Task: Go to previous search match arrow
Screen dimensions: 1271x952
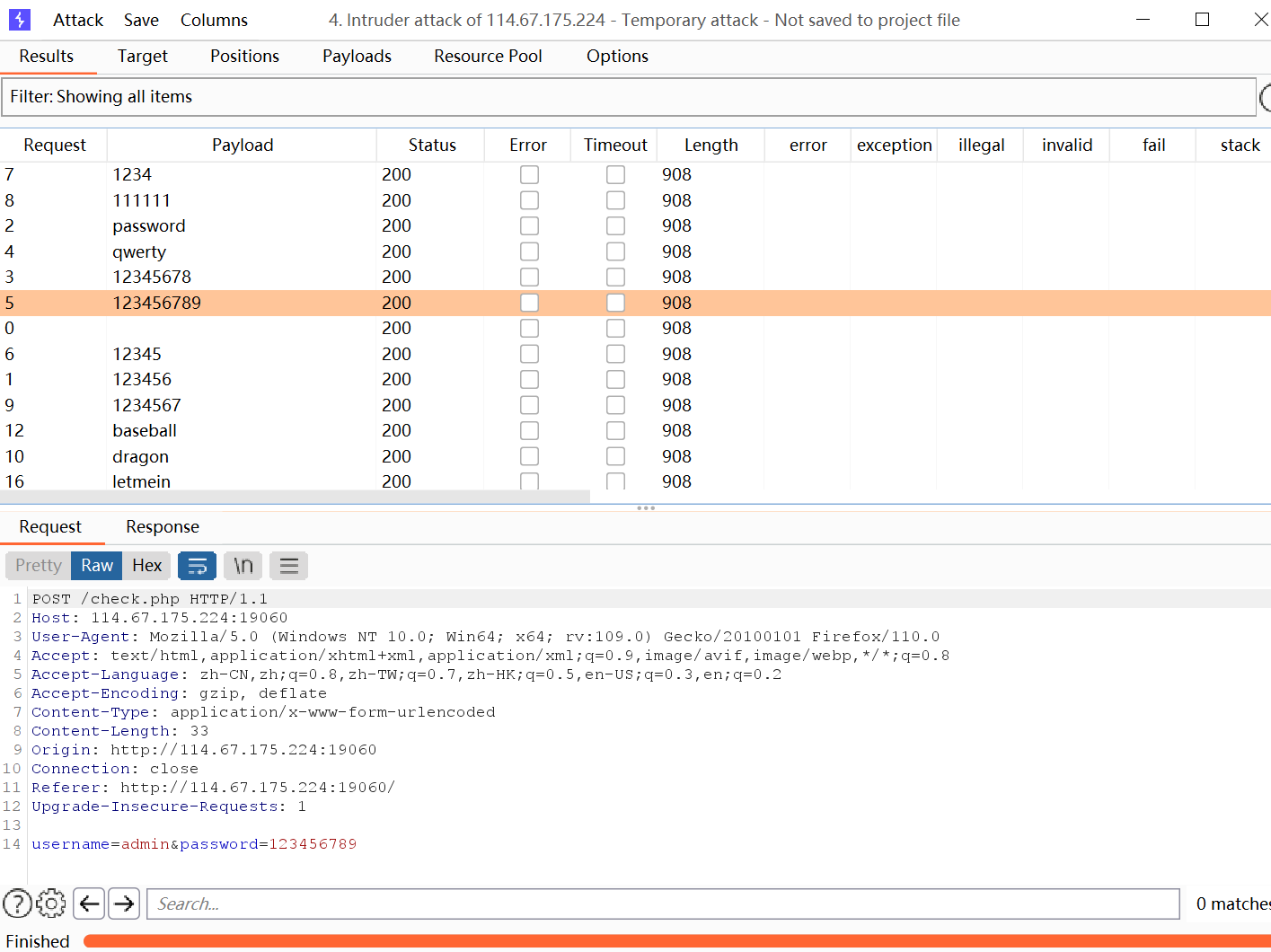Action: [89, 904]
